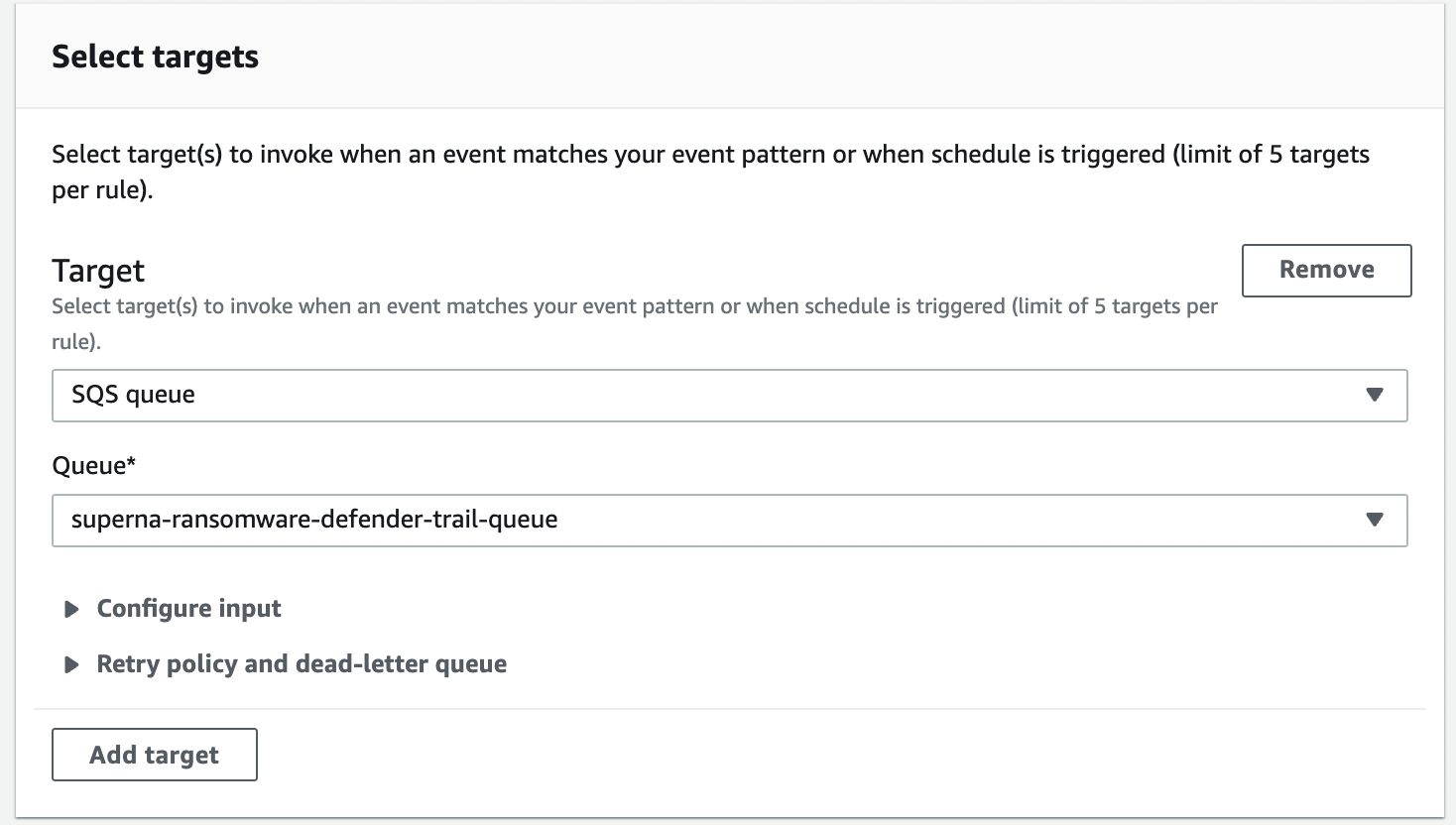This screenshot has height=825, width=1456.
Task: Click the superna-ransomware-defender-trail-queue text
Action: pyautogui.click(x=314, y=520)
